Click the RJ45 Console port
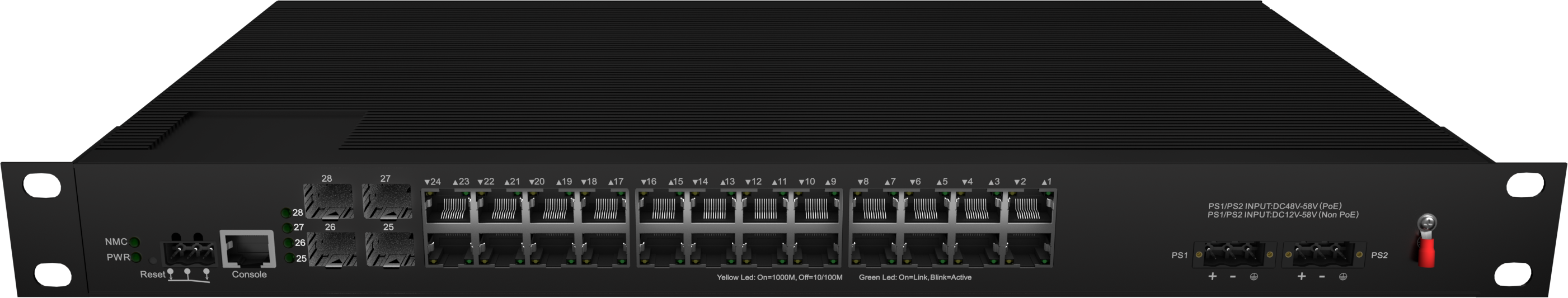The image size is (1568, 298). [248, 249]
